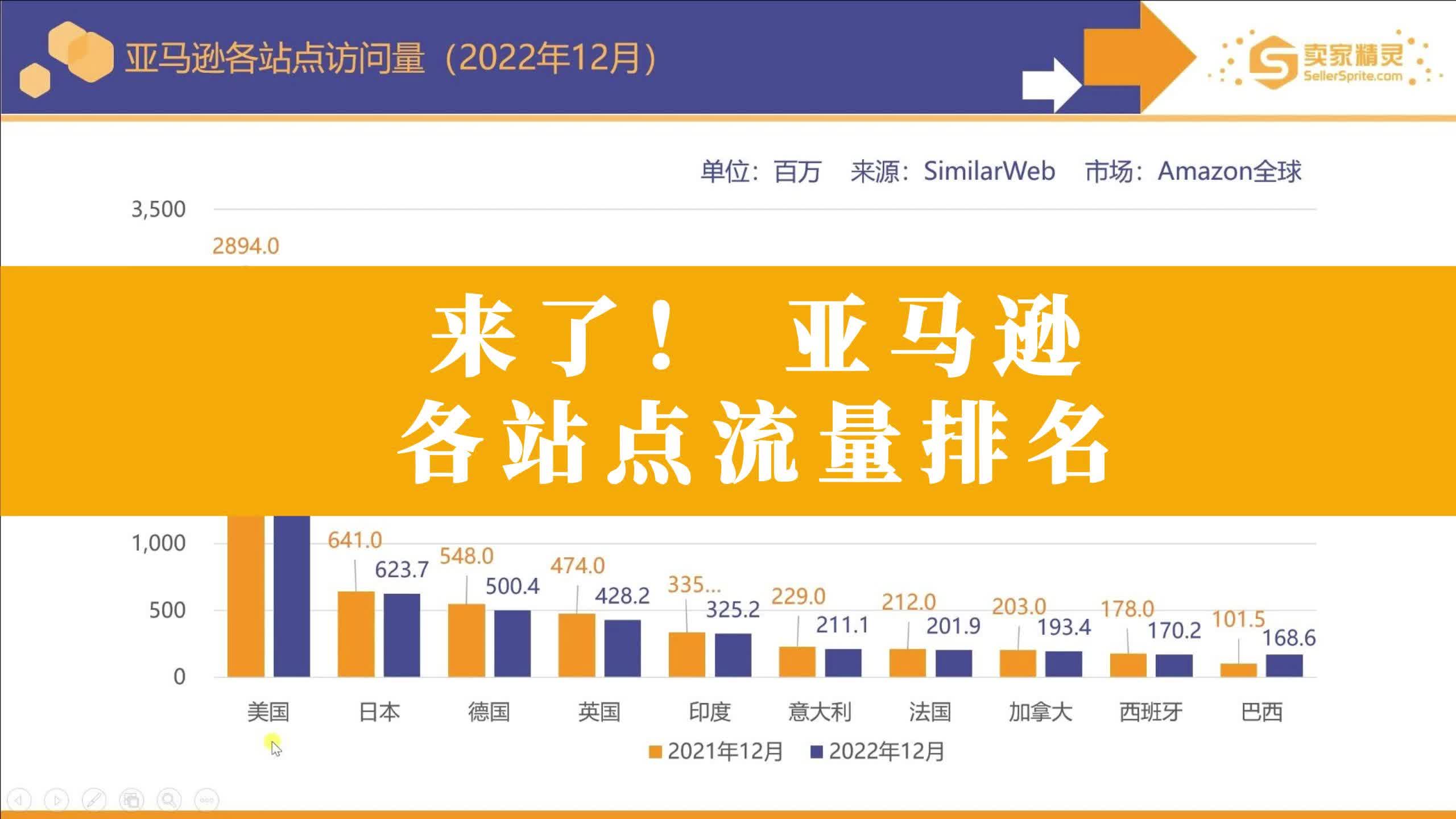Click the 101.5 data label

[x=1238, y=619]
